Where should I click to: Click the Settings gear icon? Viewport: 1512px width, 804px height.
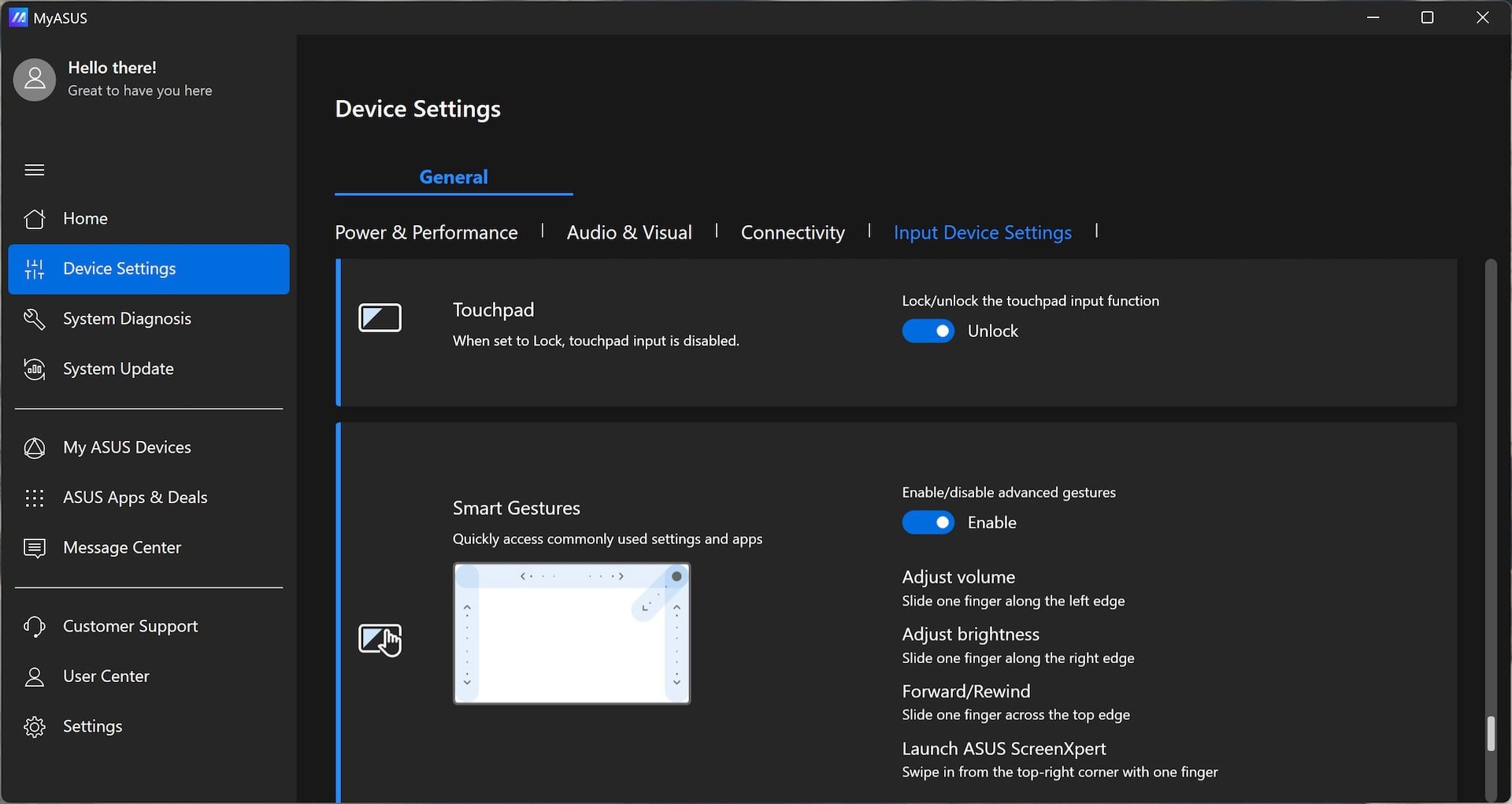[x=35, y=726]
